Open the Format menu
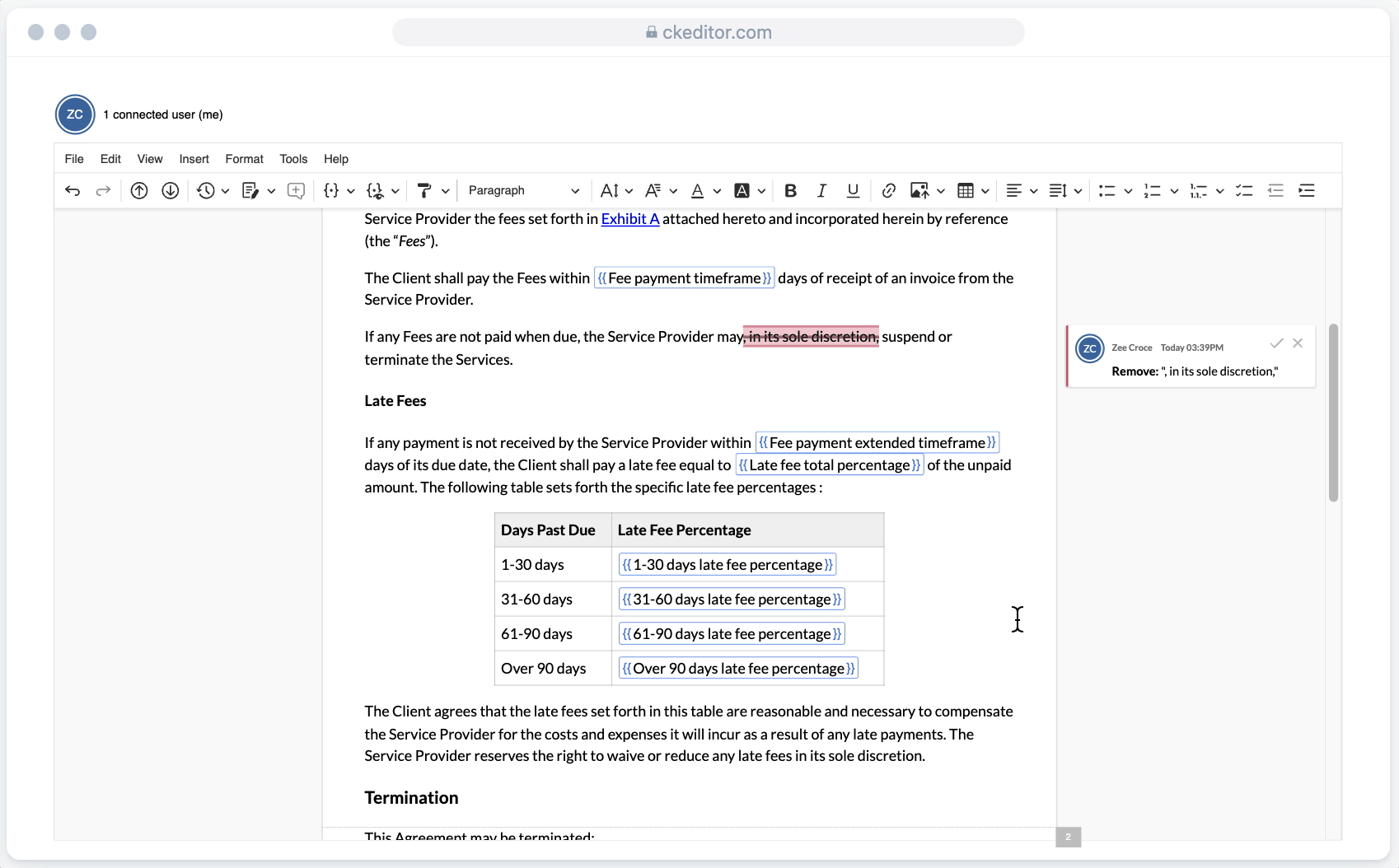The image size is (1399, 868). point(244,159)
